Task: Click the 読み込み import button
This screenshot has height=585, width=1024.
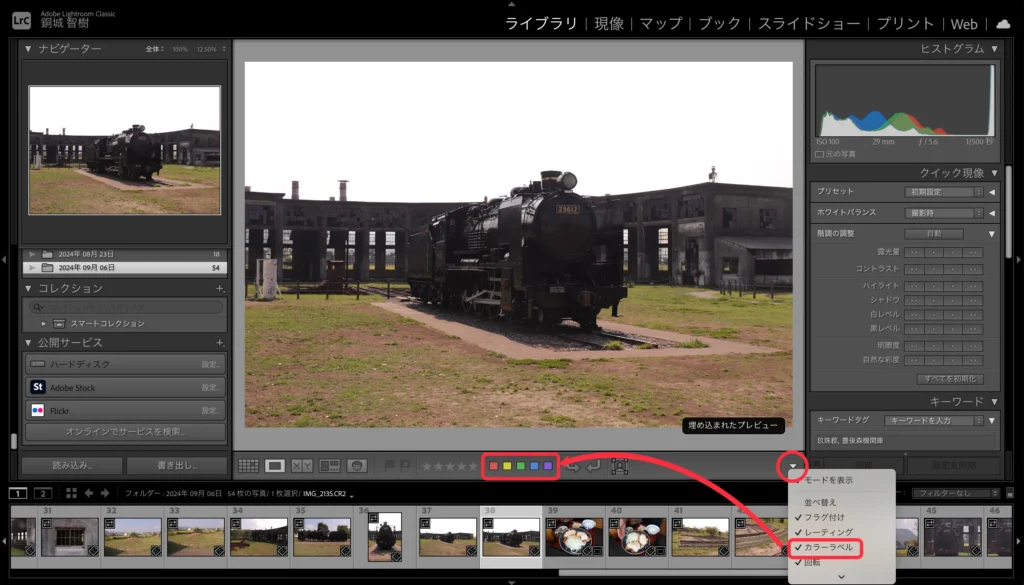Action: (71, 465)
